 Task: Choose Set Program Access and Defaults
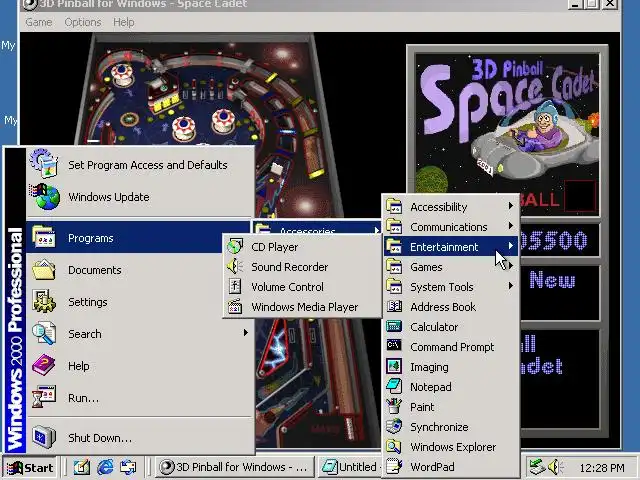click(x=139, y=165)
